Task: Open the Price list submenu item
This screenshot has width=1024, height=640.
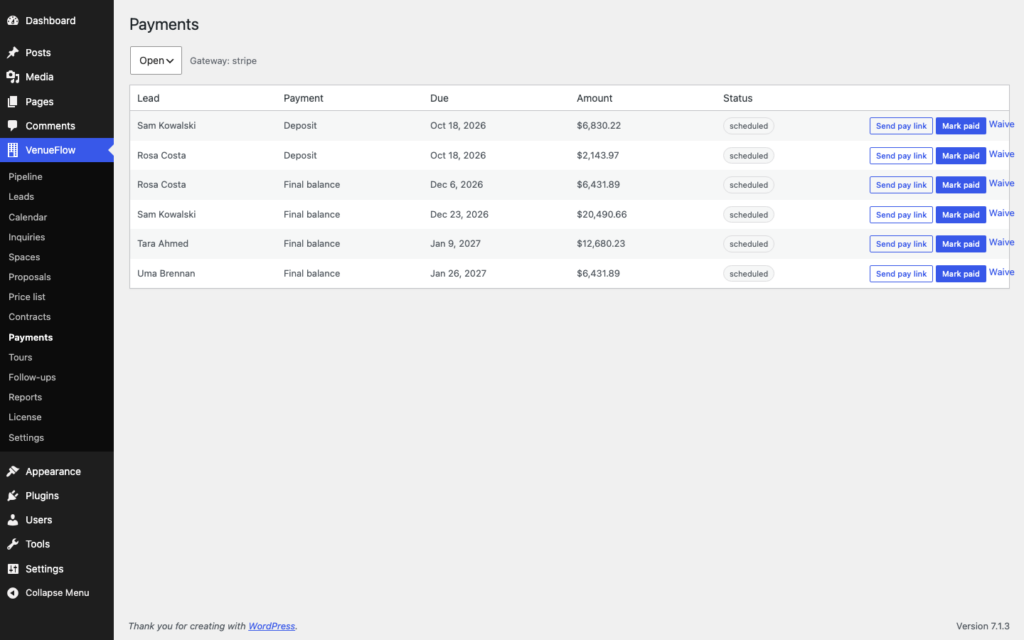Action: [x=27, y=296]
